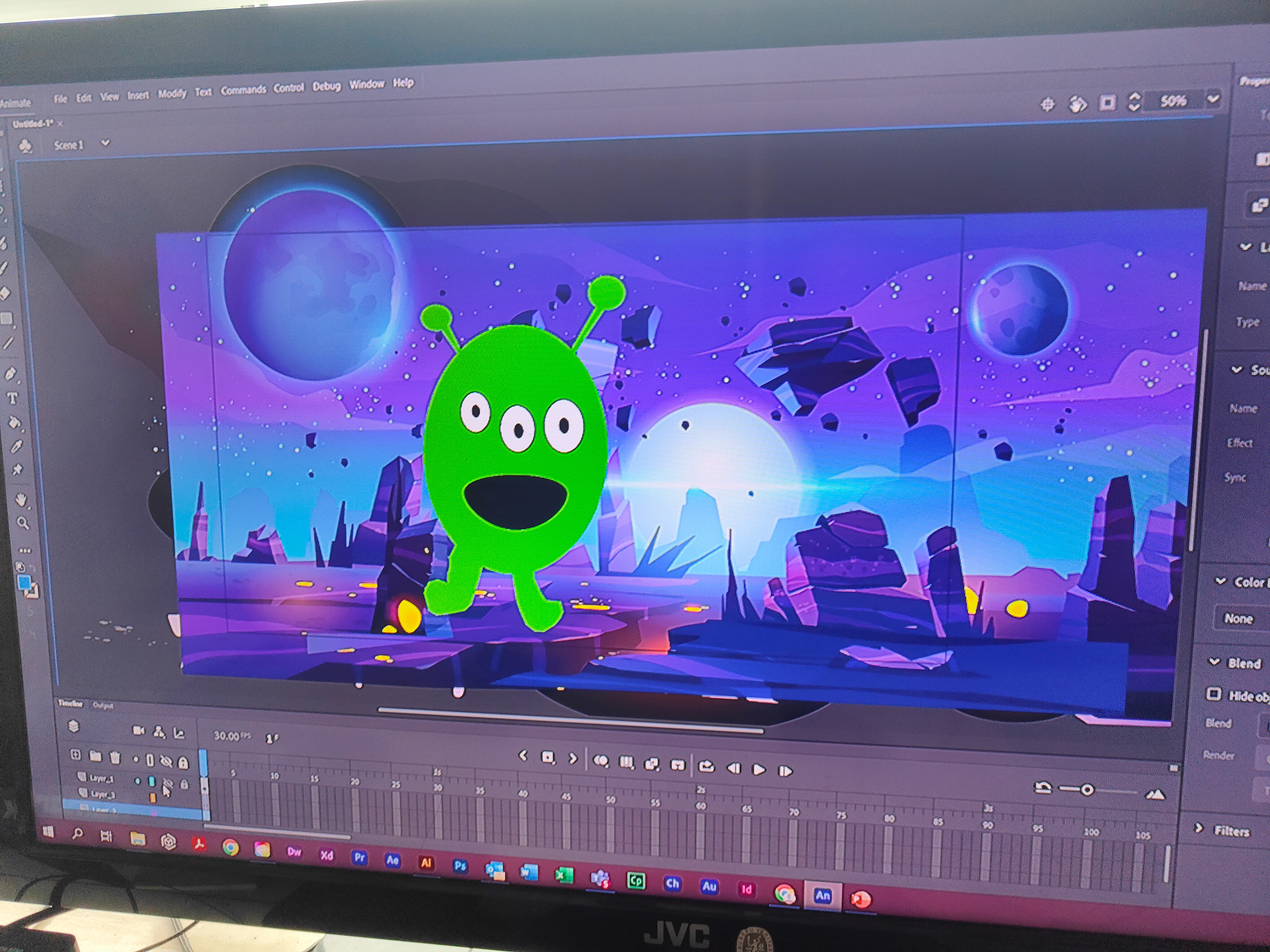Screen dimensions: 1270x952
Task: Select Layer_3 in the Timeline
Action: coord(103,795)
